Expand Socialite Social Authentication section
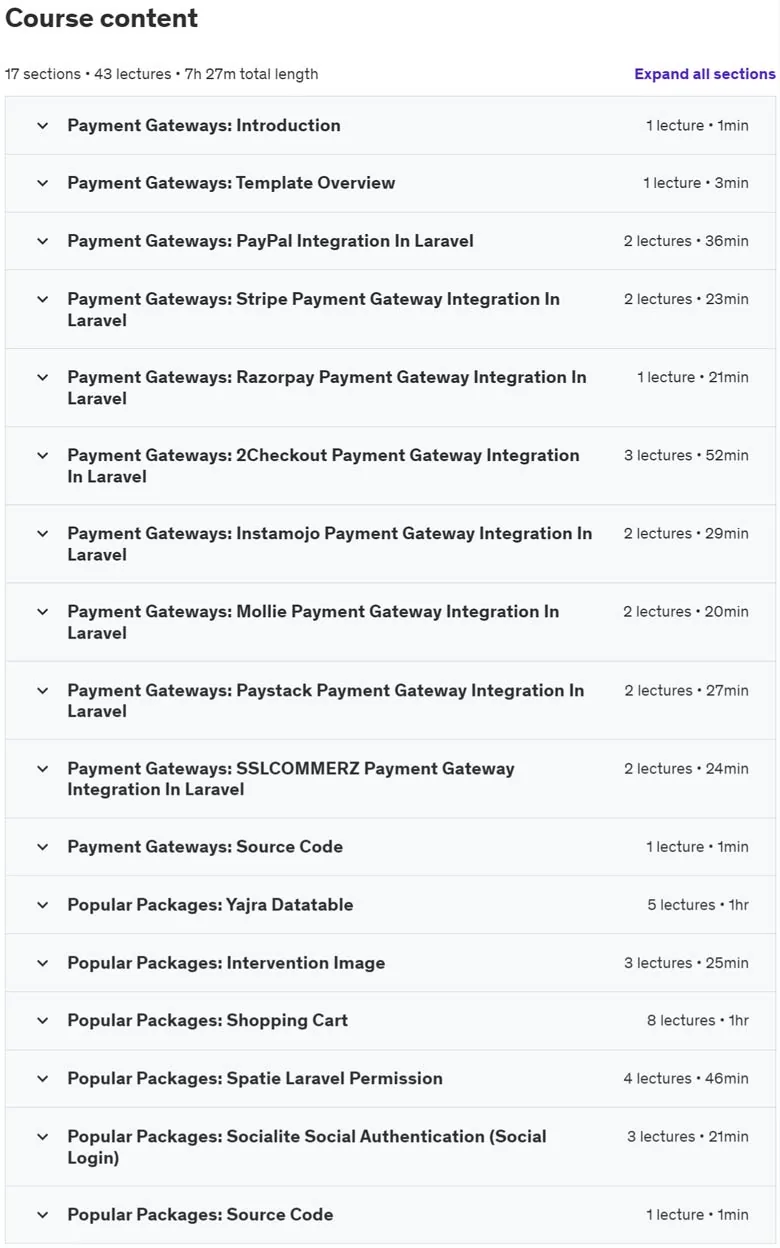The image size is (780, 1248). (x=390, y=1147)
